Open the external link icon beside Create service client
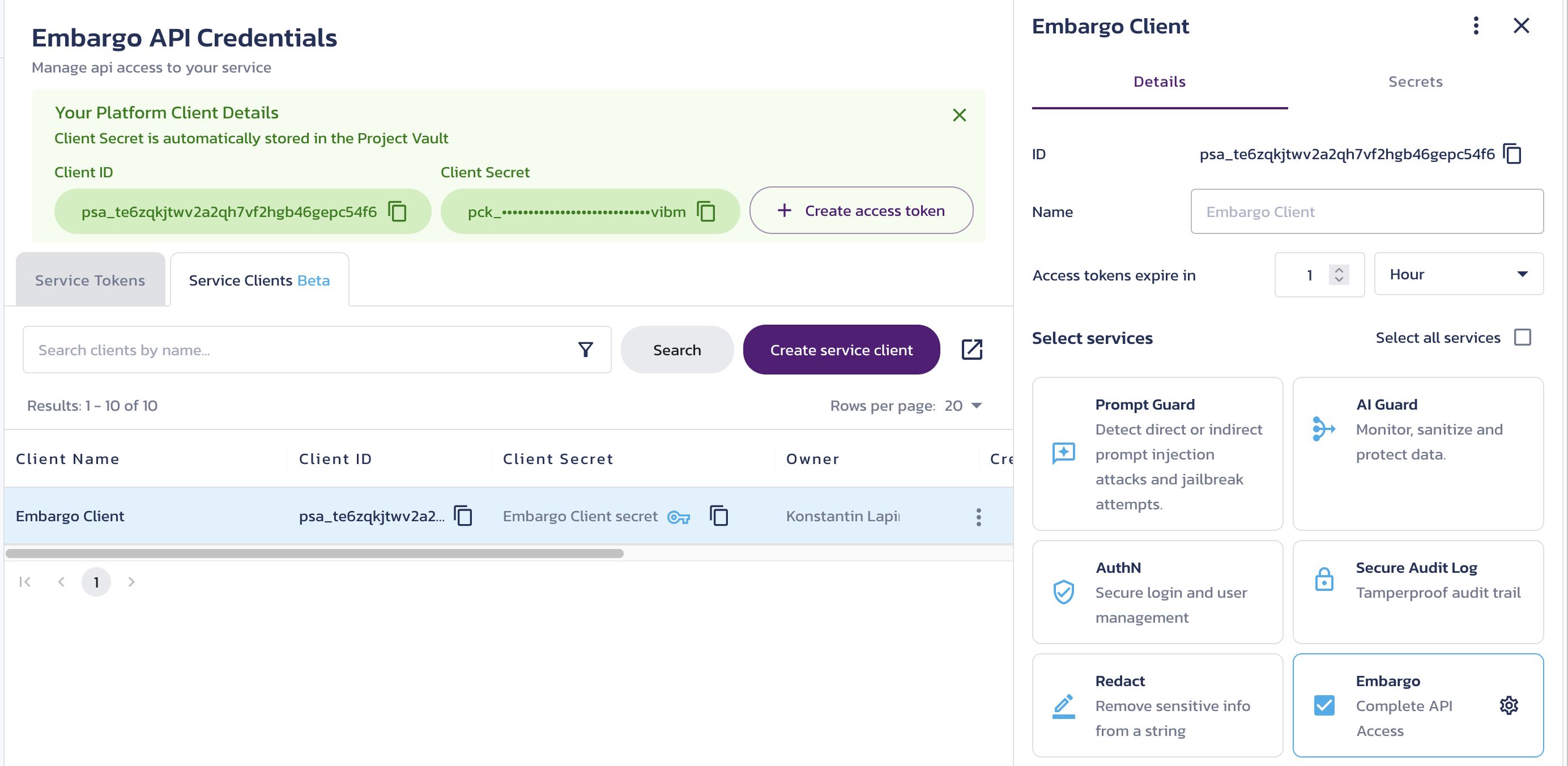The height and width of the screenshot is (766, 1568). [972, 350]
